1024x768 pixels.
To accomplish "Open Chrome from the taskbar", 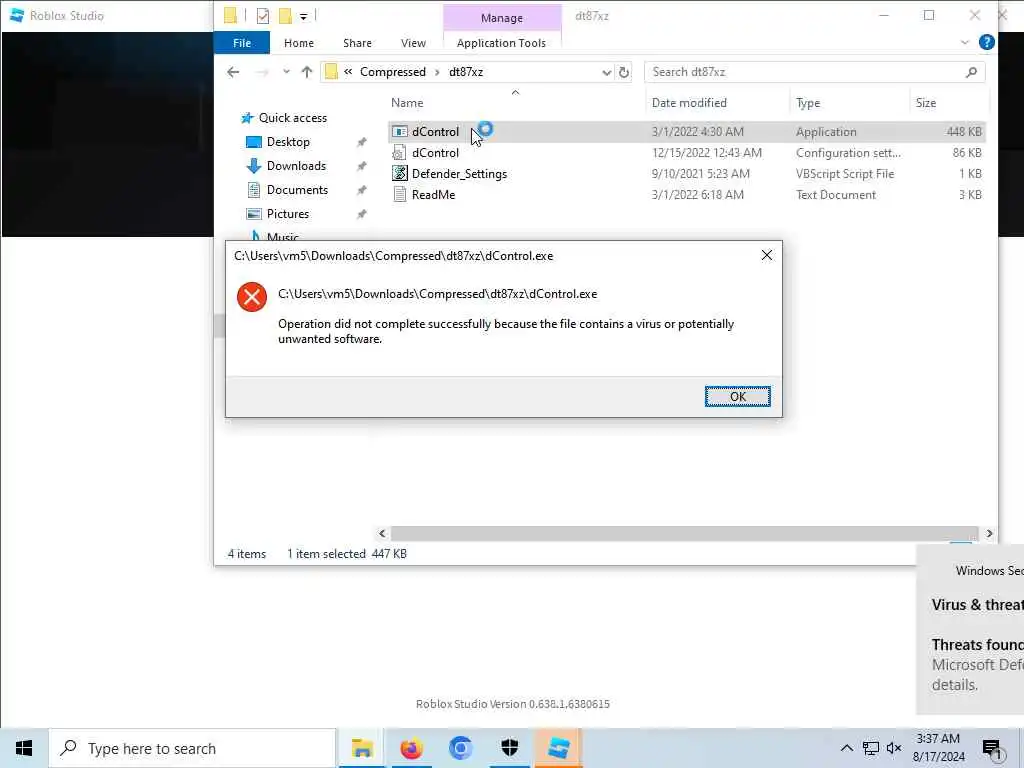I will point(460,748).
